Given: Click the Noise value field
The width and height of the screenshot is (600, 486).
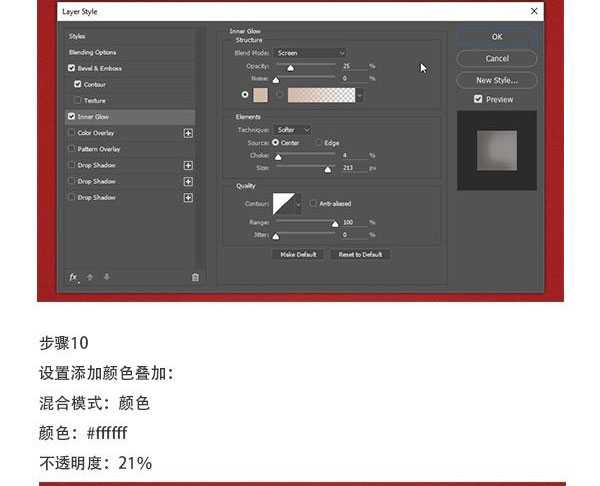Looking at the screenshot, I should [x=353, y=78].
